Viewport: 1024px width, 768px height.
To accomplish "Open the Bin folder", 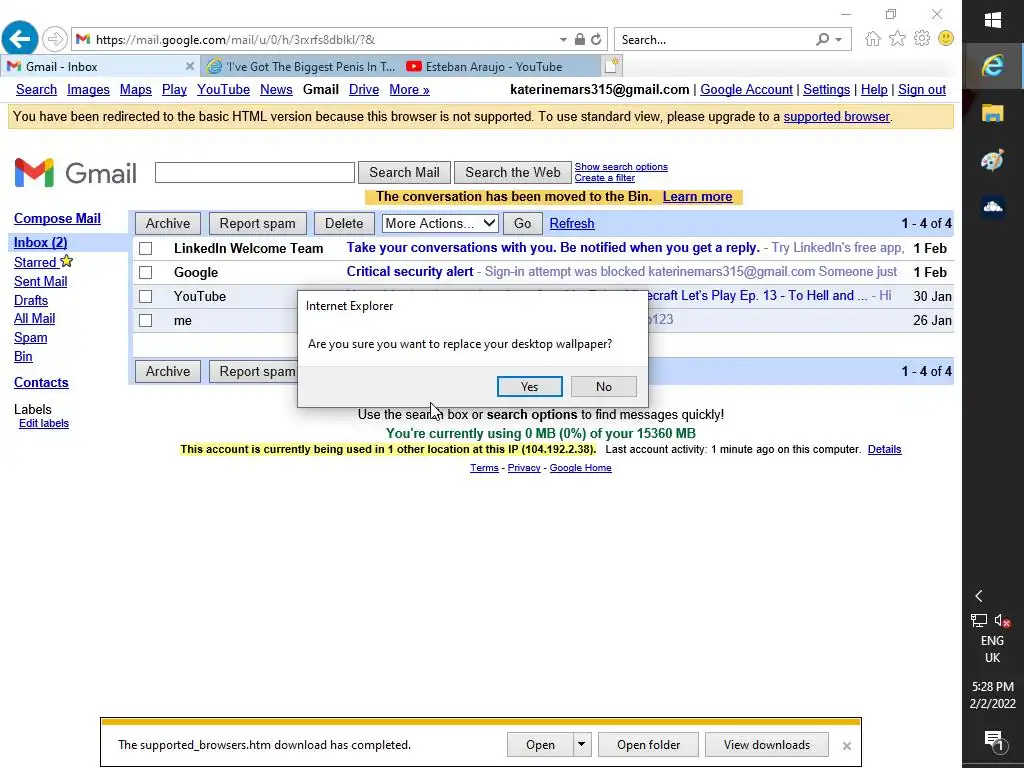I will pyautogui.click(x=24, y=356).
